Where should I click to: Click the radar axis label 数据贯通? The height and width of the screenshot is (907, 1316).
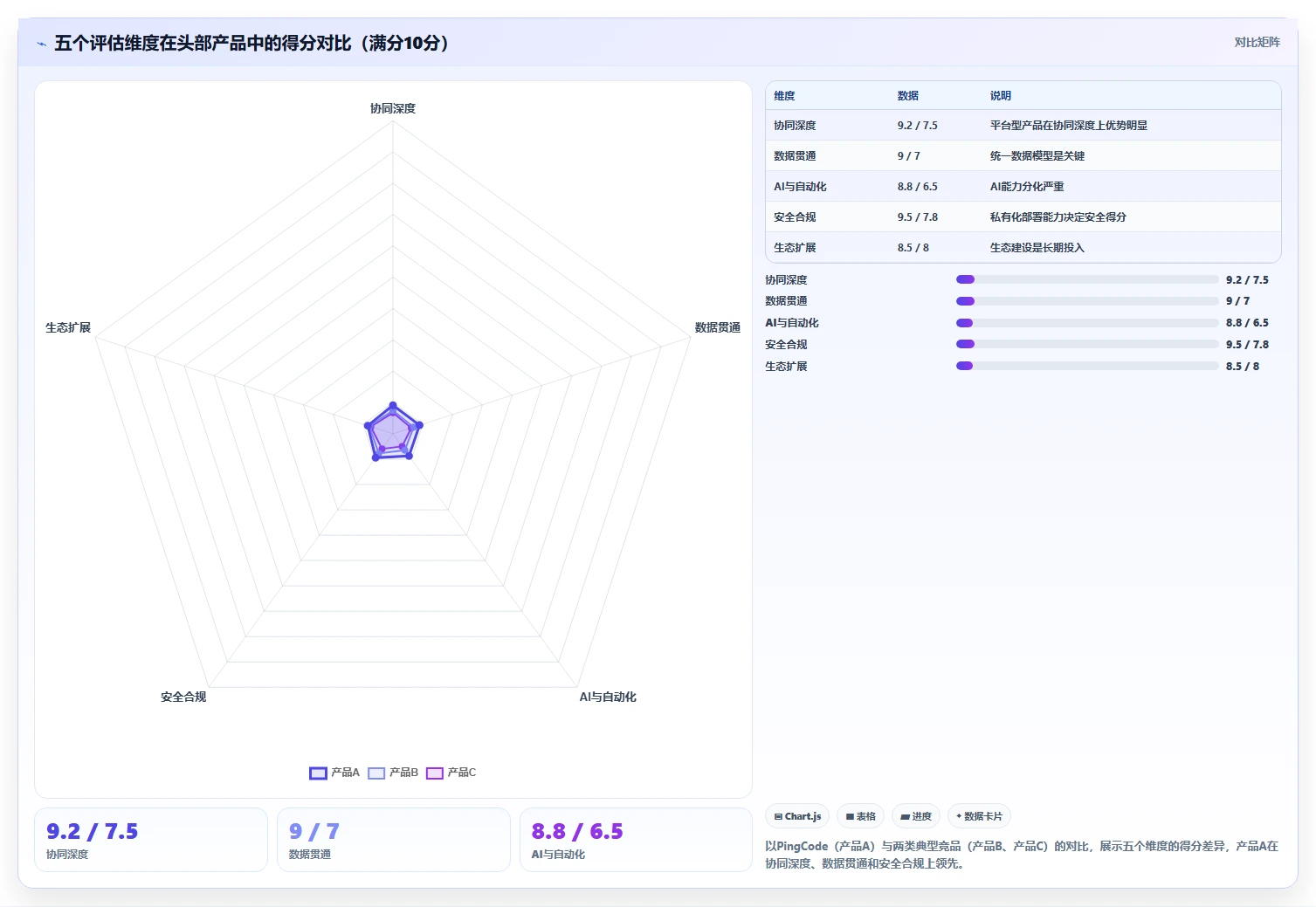point(718,327)
